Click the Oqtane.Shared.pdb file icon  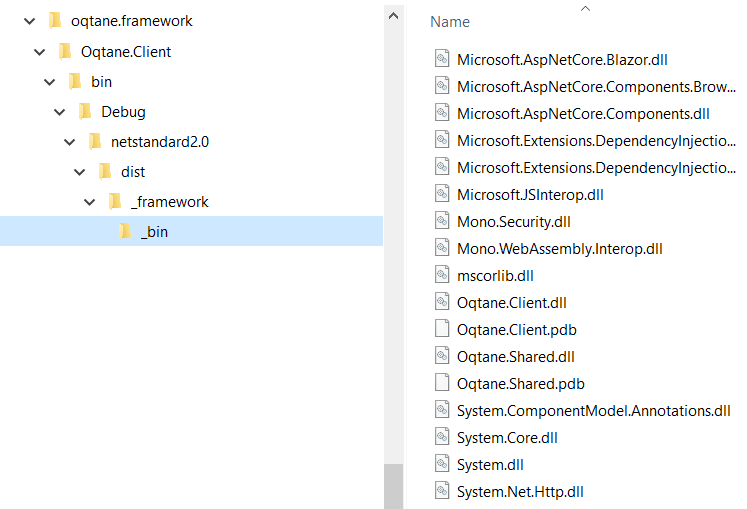coord(442,383)
